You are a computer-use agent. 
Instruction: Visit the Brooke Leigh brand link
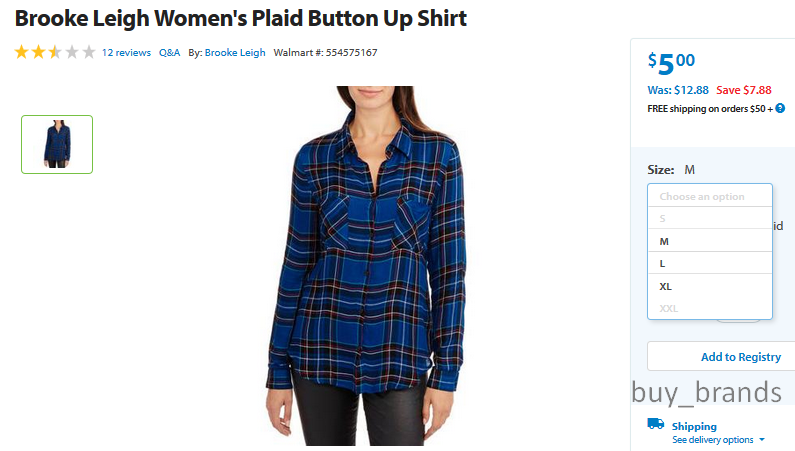click(x=235, y=53)
